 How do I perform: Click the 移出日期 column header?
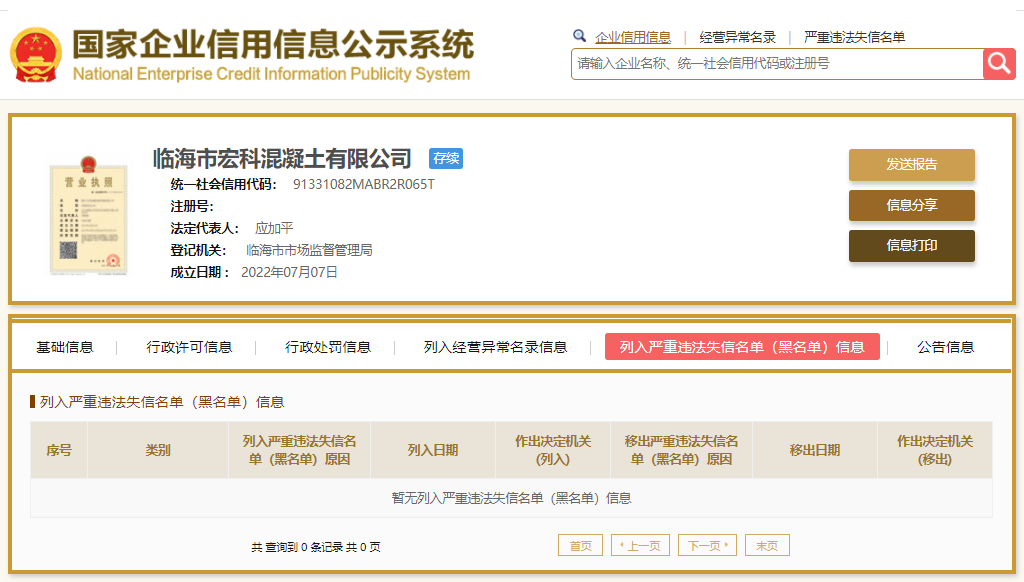[814, 450]
